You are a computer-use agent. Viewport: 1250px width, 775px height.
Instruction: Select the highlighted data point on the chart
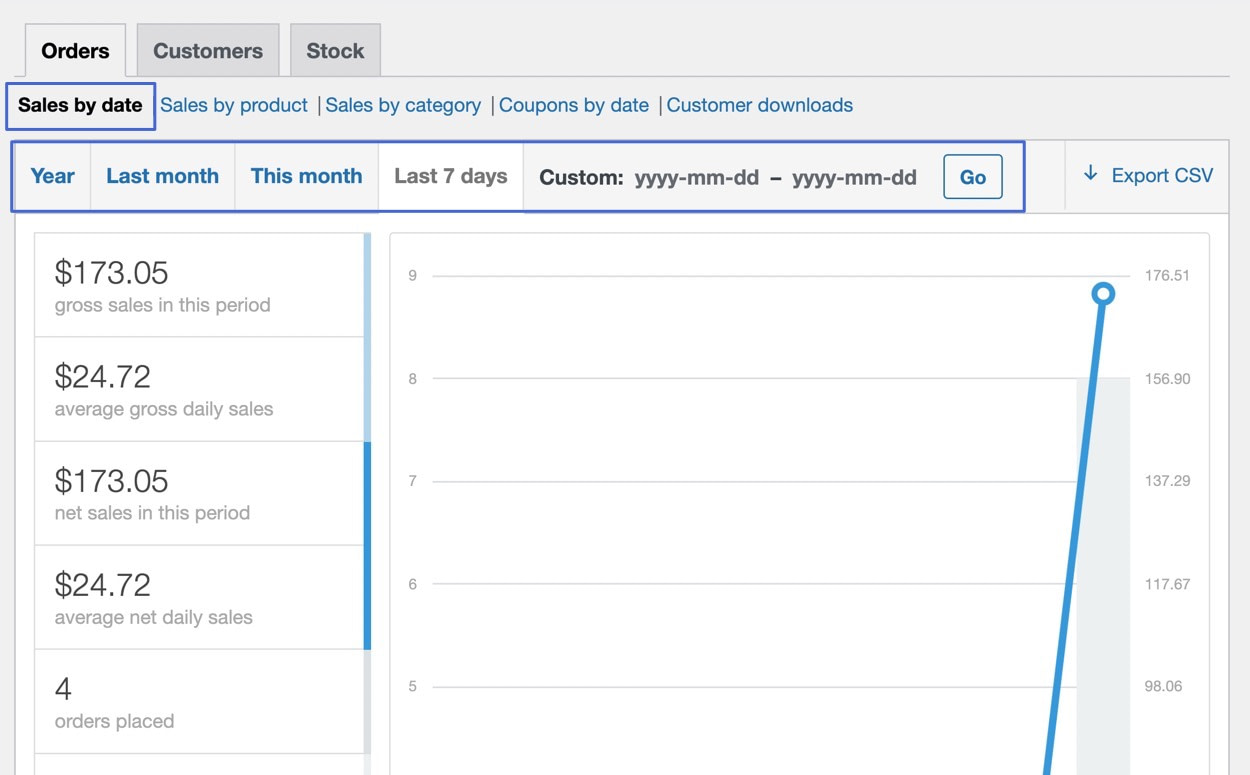(1103, 293)
